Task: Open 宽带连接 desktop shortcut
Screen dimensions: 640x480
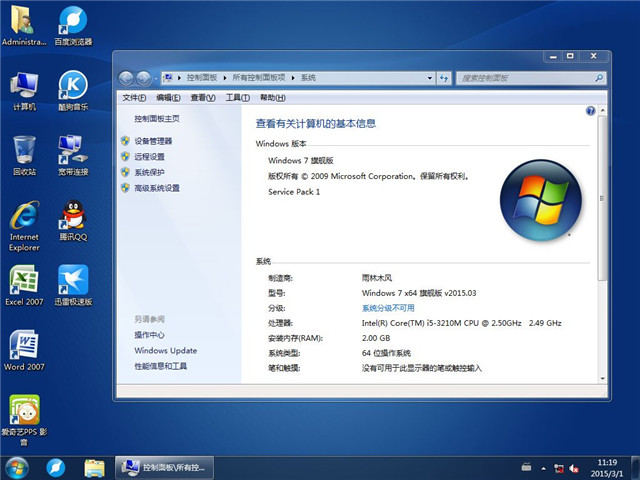Action: (73, 156)
